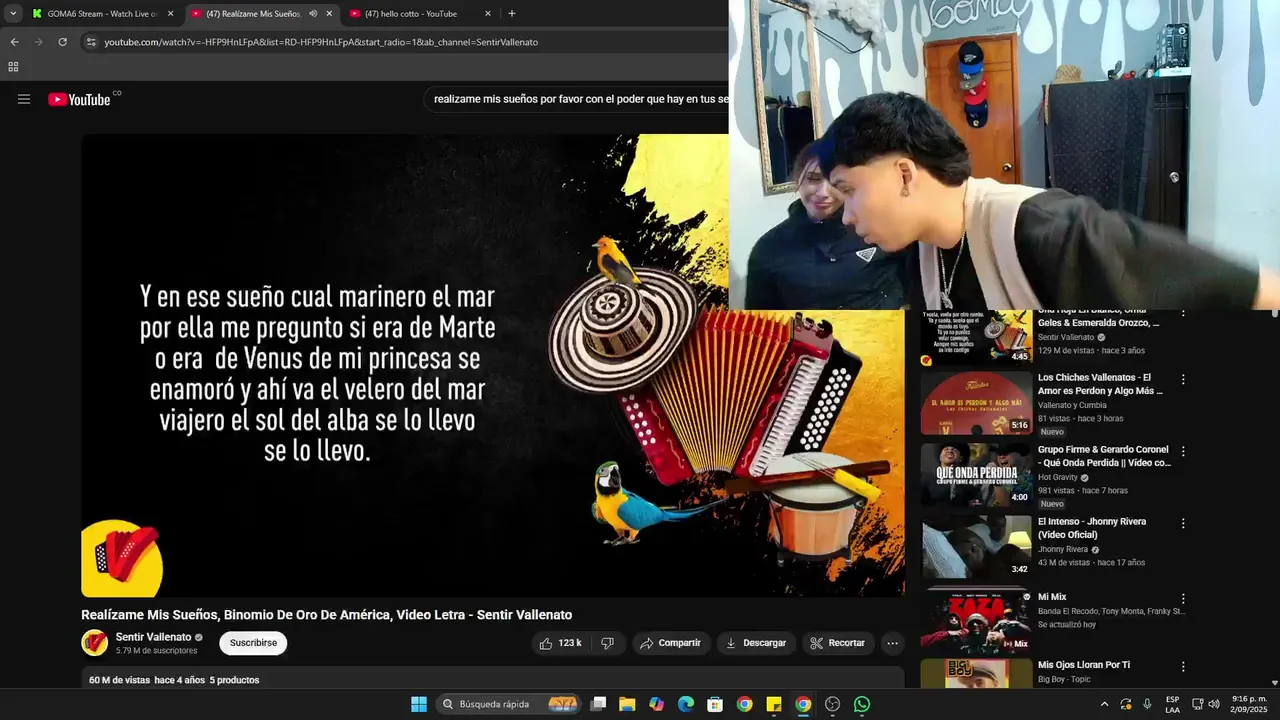Open the YouTube hamburger guide menu

24,99
